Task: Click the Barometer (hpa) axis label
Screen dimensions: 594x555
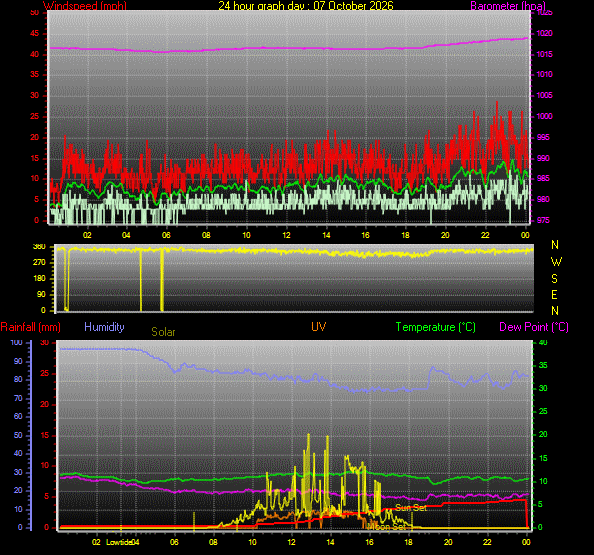Action: tap(508, 6)
